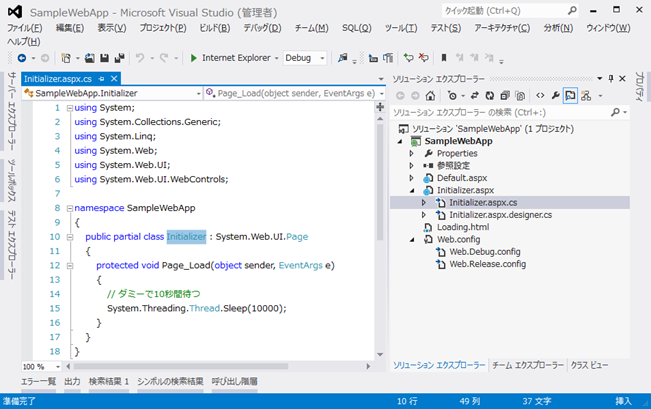Switch to the クラス ビュー tab
Viewport: 651px width, 409px height.
[589, 365]
